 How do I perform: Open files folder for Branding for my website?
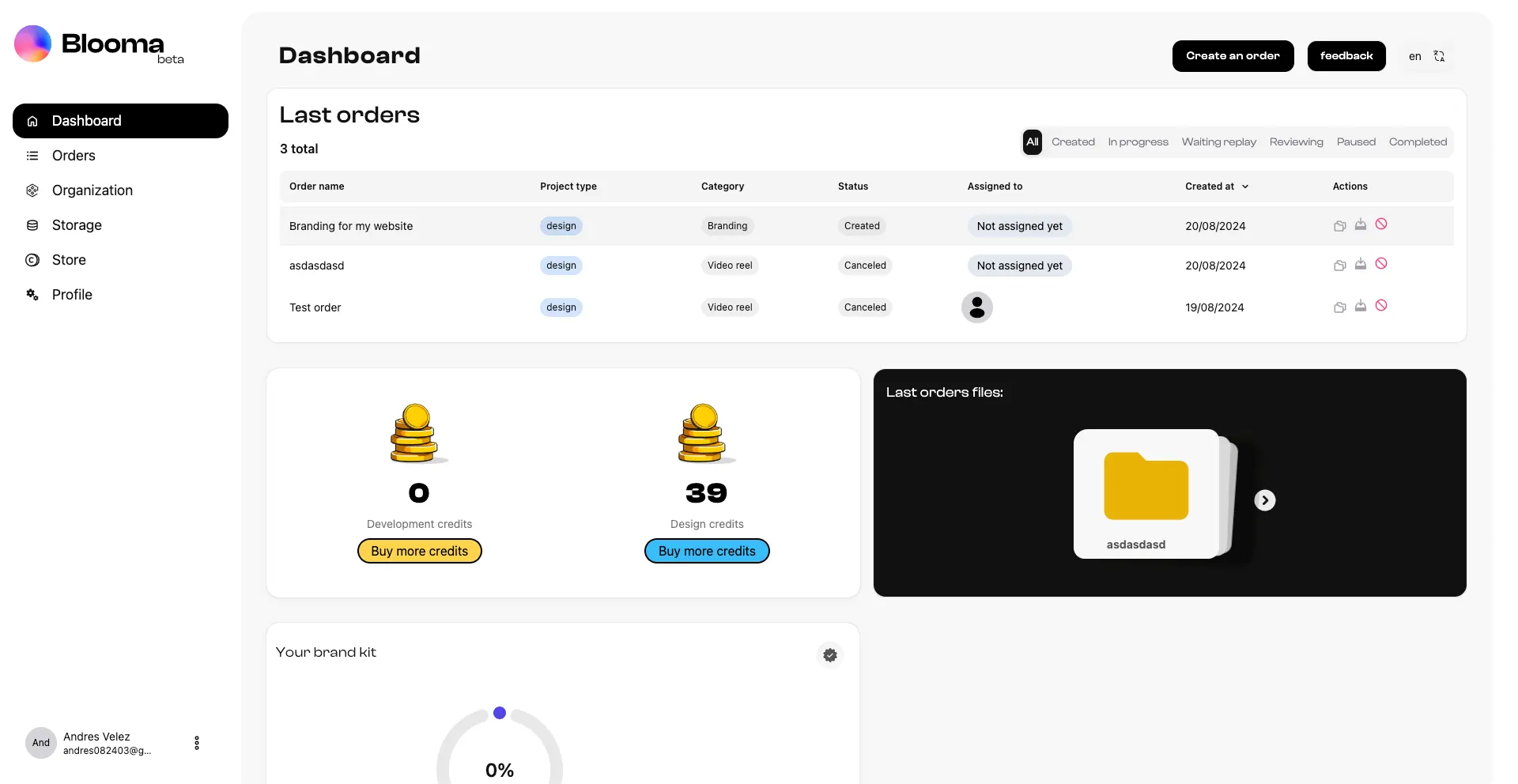tap(1339, 226)
